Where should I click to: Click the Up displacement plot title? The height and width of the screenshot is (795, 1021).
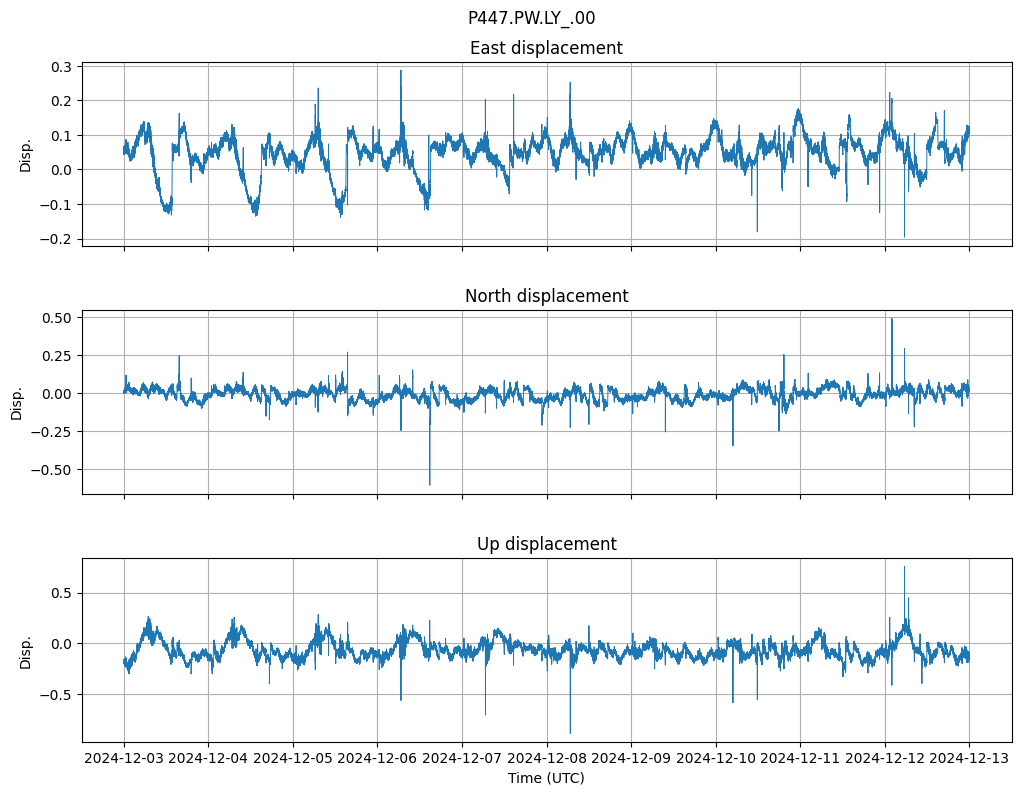click(546, 544)
